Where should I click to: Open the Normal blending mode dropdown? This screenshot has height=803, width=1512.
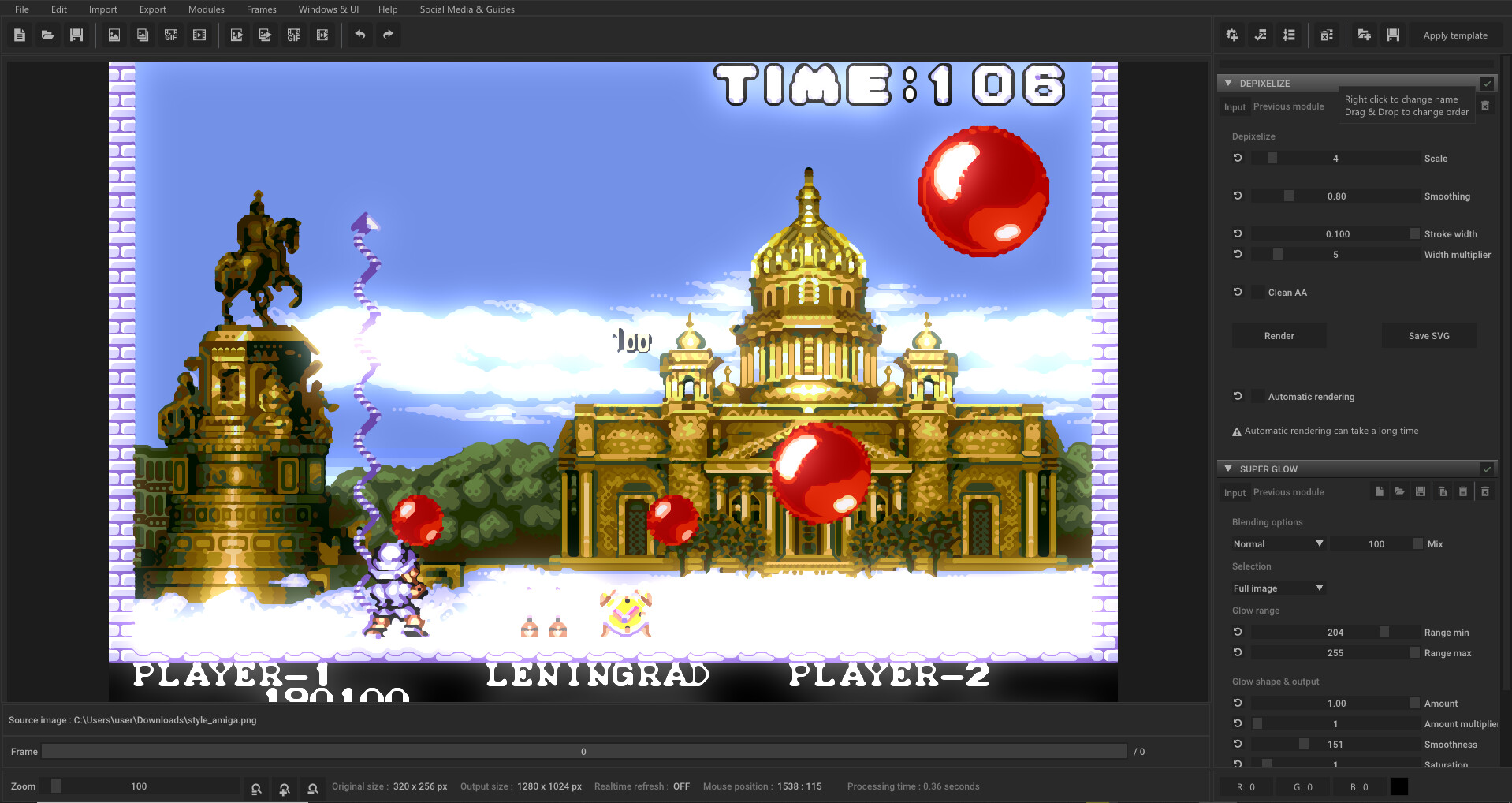[1276, 543]
